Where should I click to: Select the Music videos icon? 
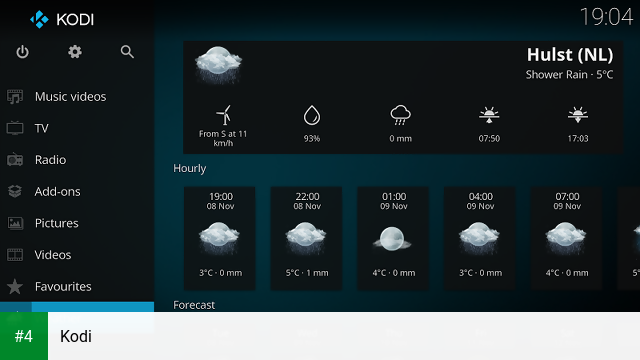click(15, 97)
